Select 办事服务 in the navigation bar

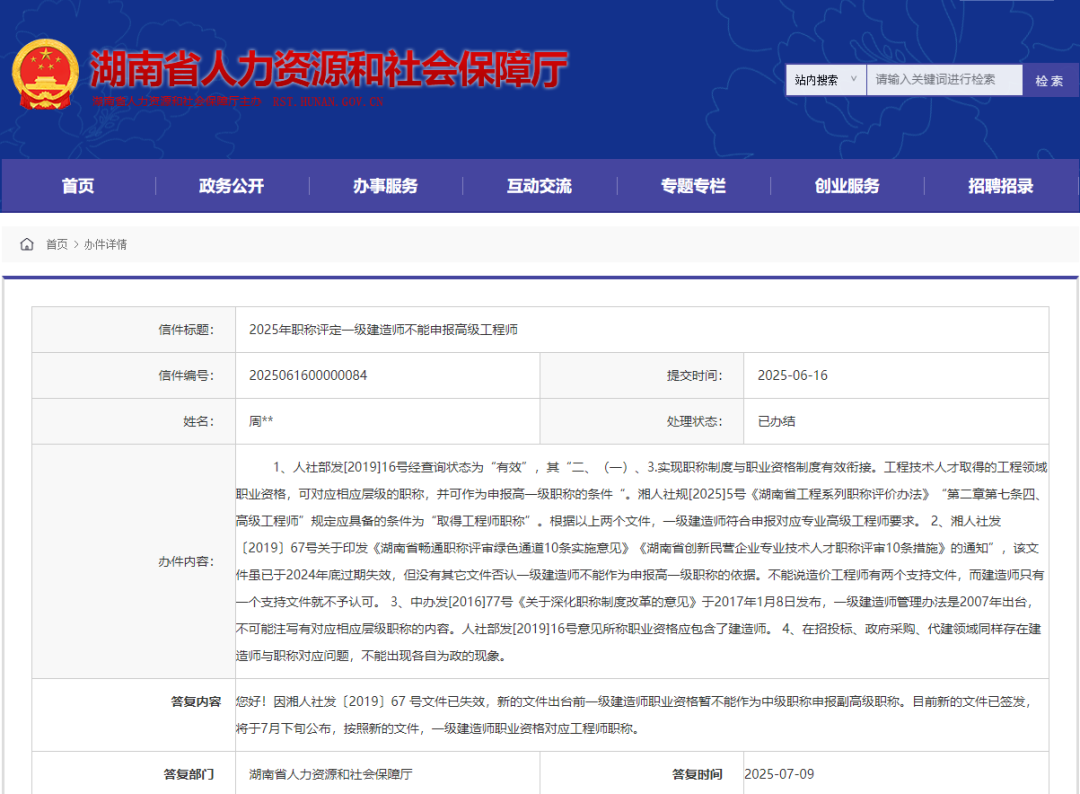[385, 186]
